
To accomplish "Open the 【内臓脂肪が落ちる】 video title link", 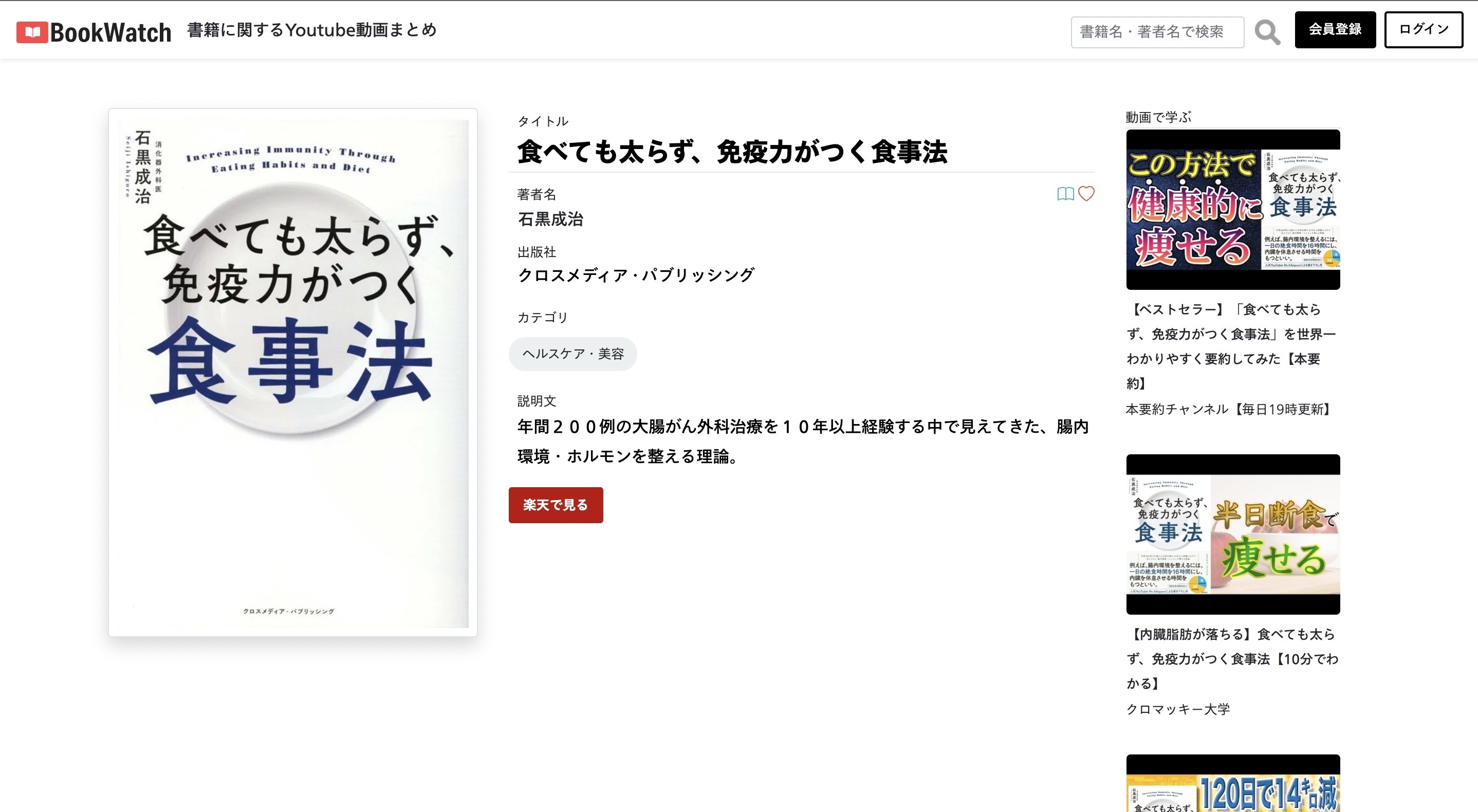I will click(x=1232, y=659).
